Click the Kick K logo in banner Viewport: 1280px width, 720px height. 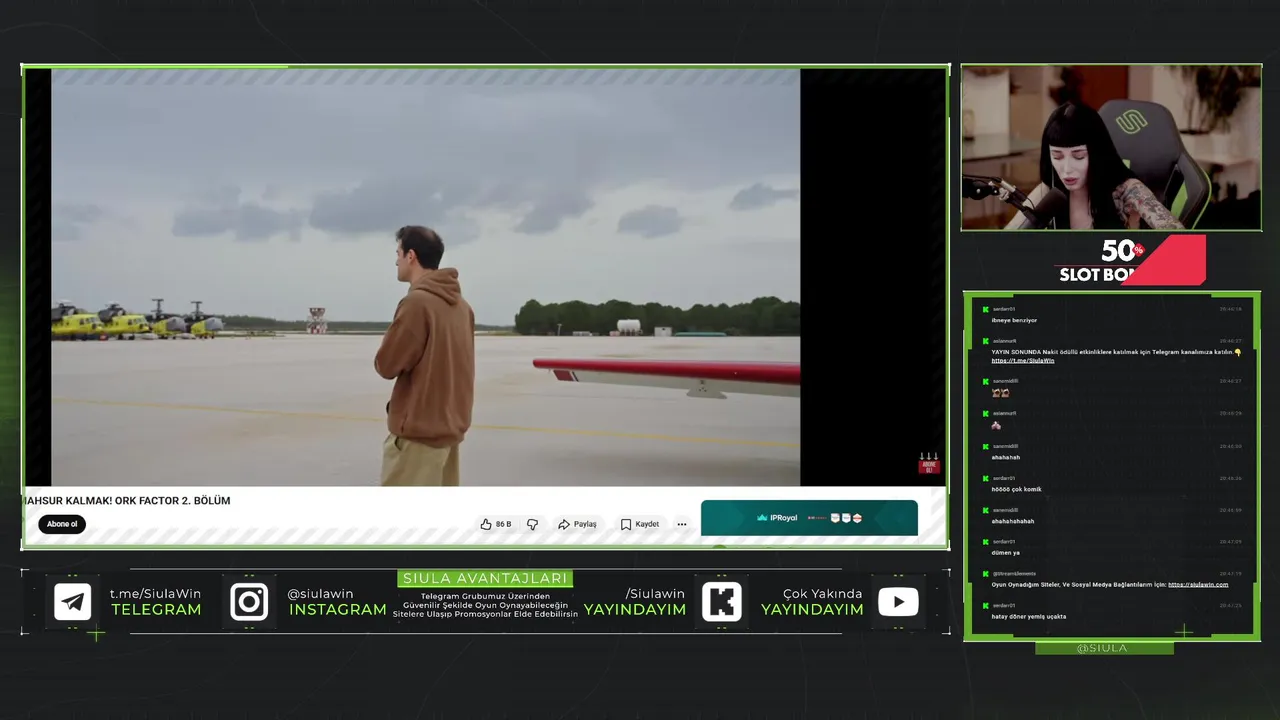pos(722,602)
